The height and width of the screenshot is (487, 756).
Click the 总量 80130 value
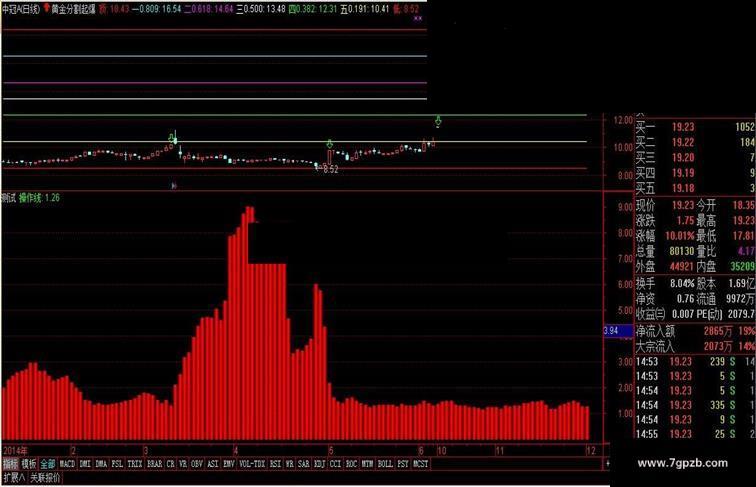(x=681, y=251)
